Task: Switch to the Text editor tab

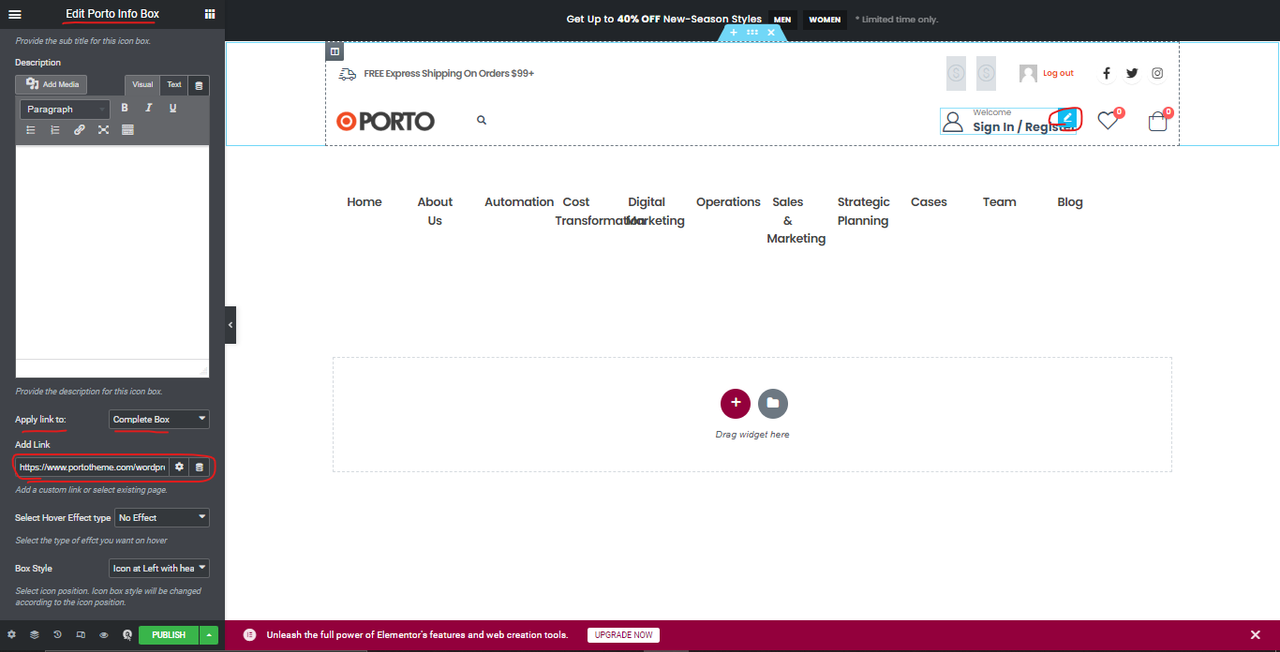Action: pyautogui.click(x=174, y=85)
